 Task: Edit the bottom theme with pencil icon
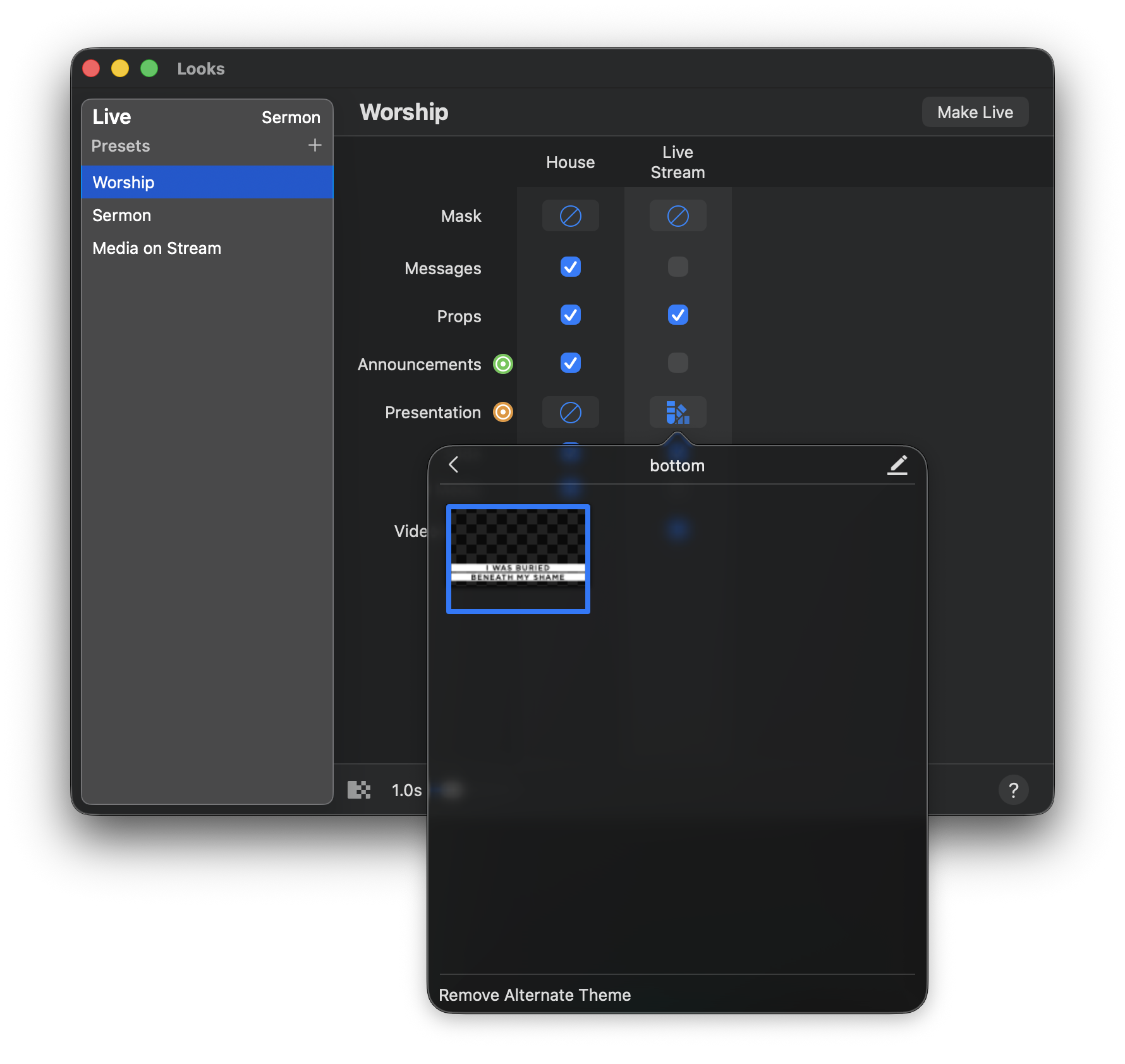point(897,465)
